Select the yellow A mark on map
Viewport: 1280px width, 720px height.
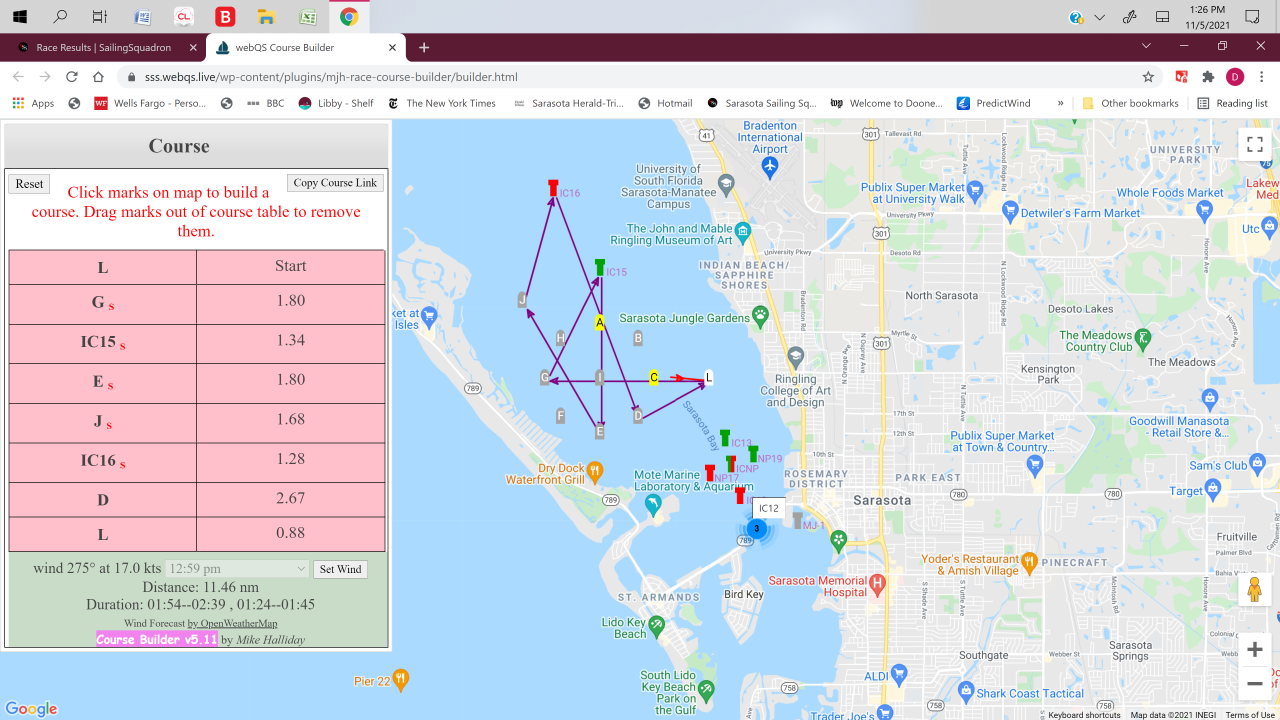[600, 322]
